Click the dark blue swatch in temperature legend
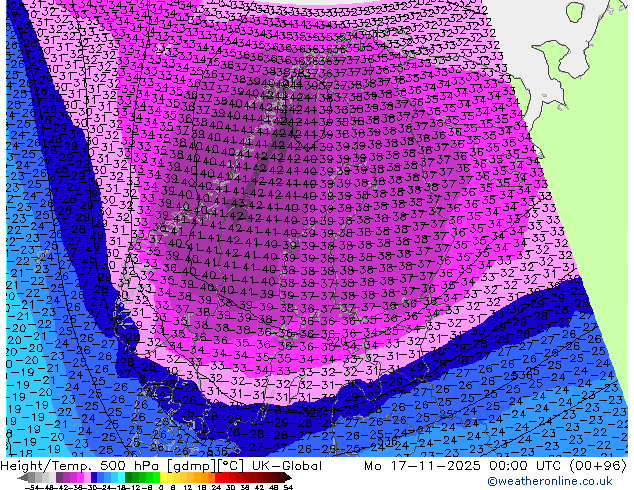 [x=94, y=477]
